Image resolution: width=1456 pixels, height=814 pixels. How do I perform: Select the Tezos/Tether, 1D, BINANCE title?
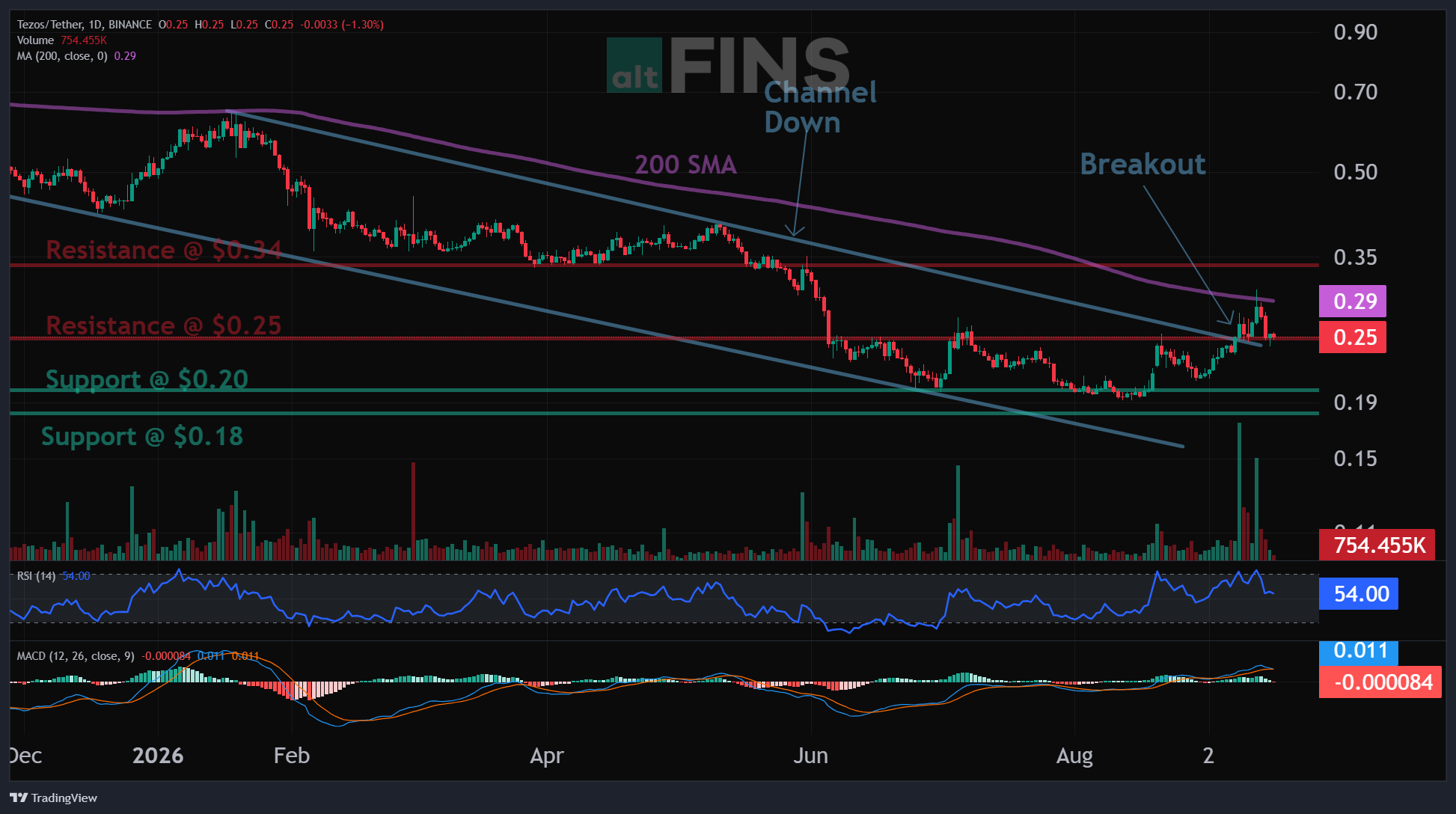pyautogui.click(x=85, y=25)
